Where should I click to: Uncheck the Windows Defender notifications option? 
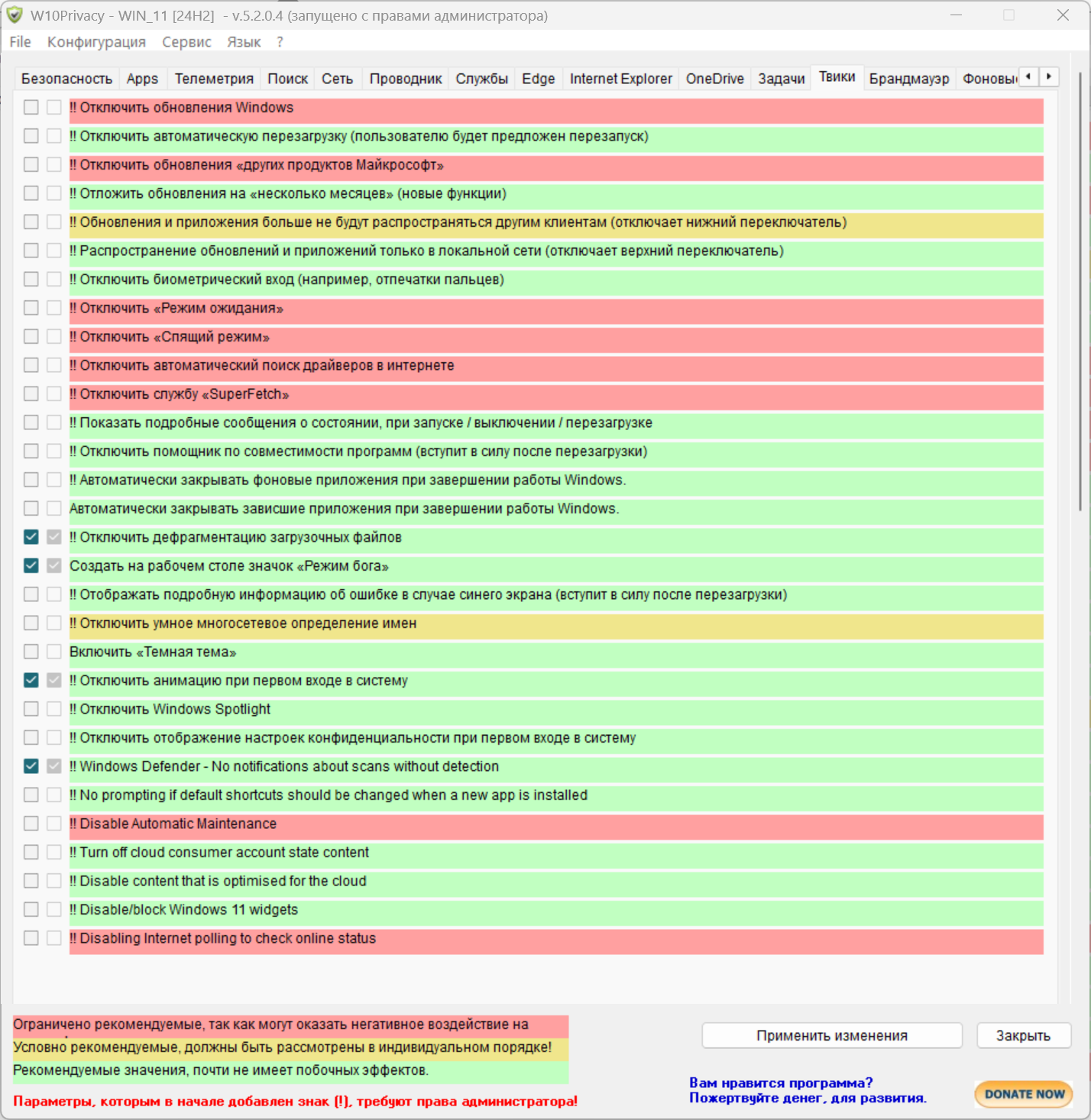(31, 766)
